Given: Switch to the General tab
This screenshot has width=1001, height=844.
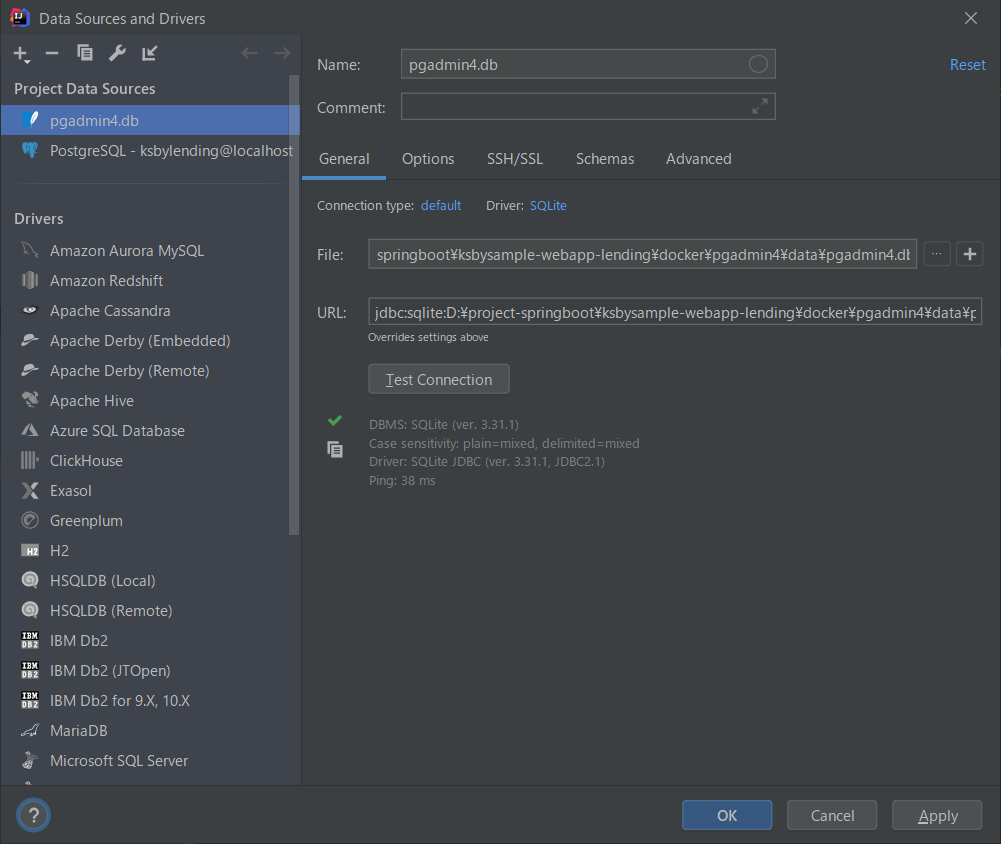Looking at the screenshot, I should click(344, 159).
